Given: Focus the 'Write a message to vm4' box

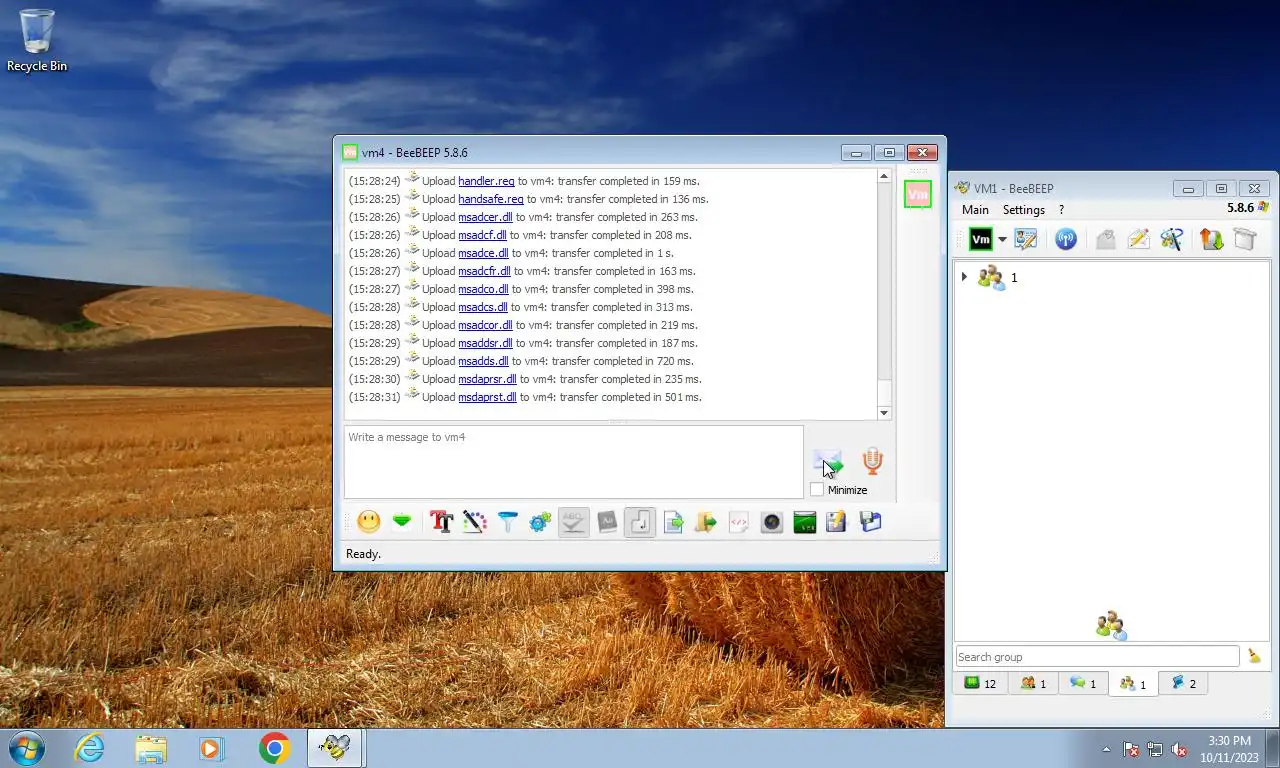Looking at the screenshot, I should pyautogui.click(x=574, y=462).
